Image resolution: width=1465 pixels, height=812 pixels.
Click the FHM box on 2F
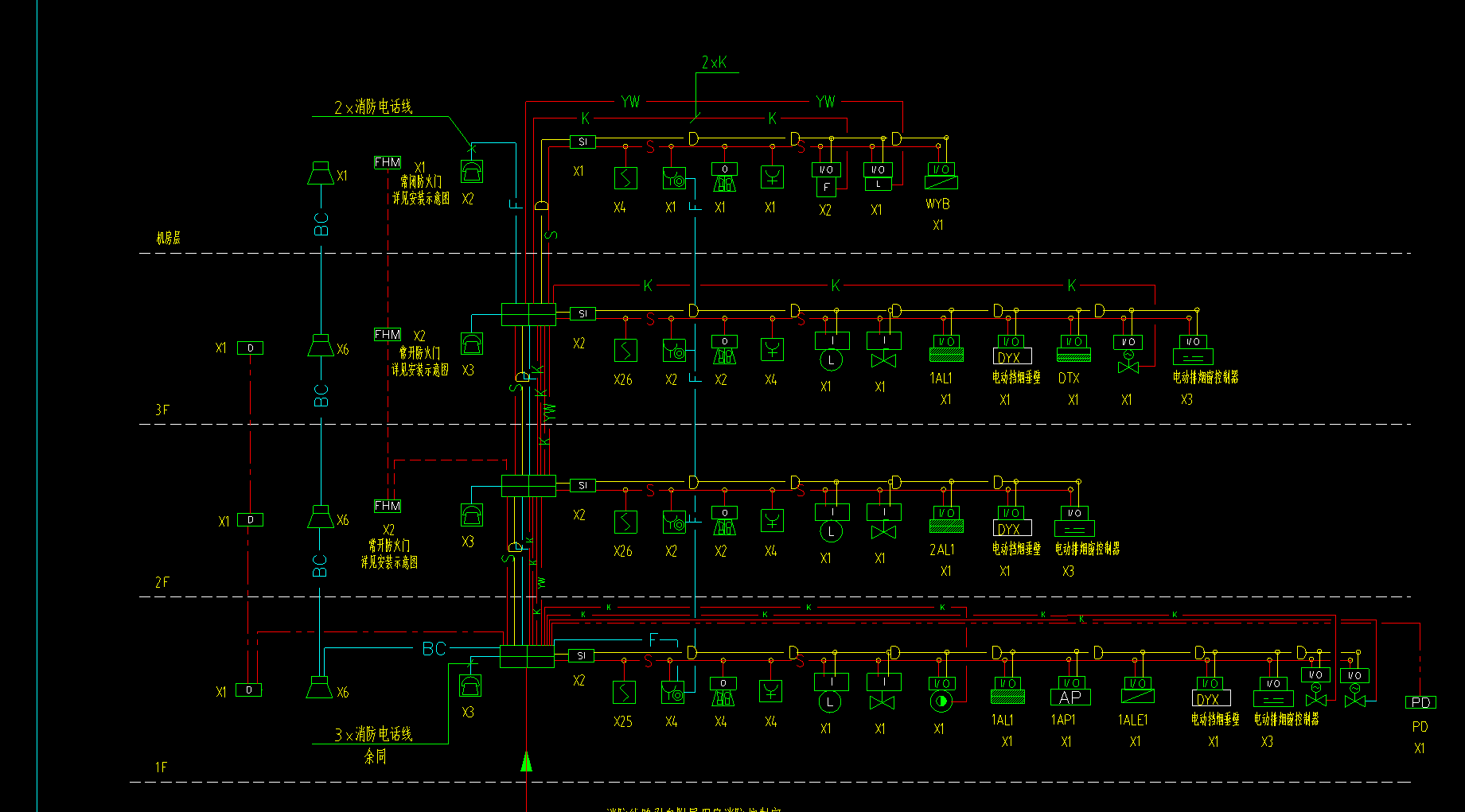[388, 506]
